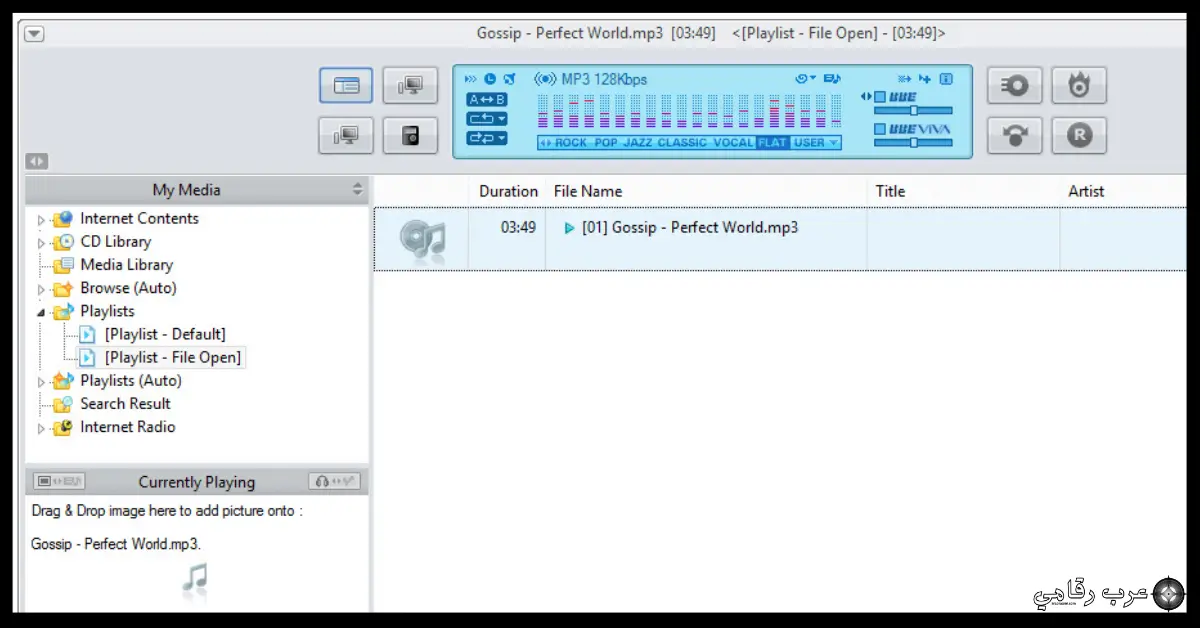Click the R record button icon
This screenshot has height=628, width=1200.
[1079, 135]
